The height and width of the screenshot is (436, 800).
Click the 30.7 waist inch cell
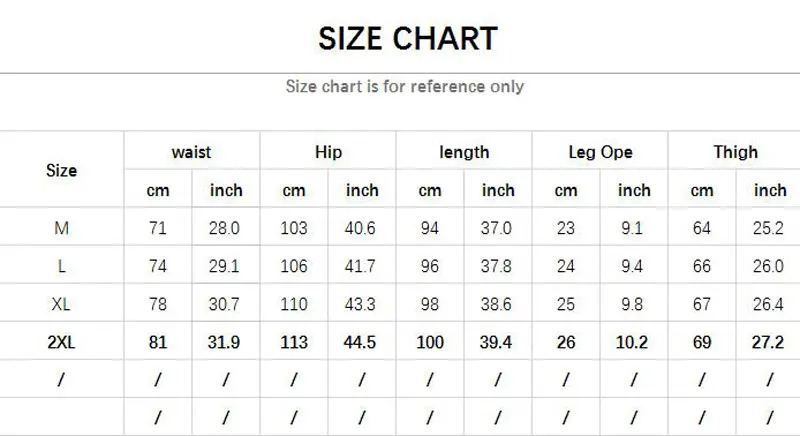(224, 304)
